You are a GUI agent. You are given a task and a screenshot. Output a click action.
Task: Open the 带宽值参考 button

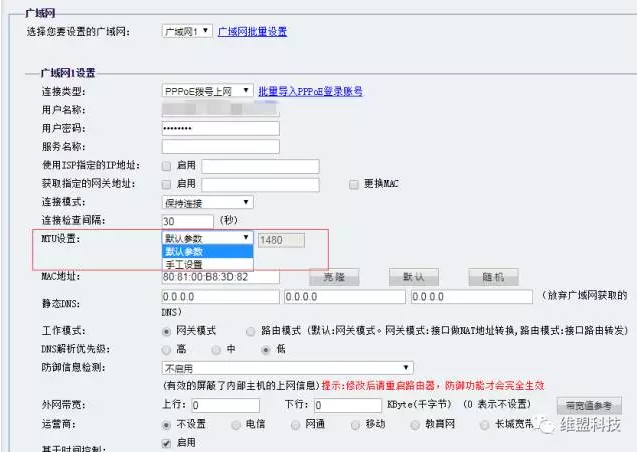589,405
